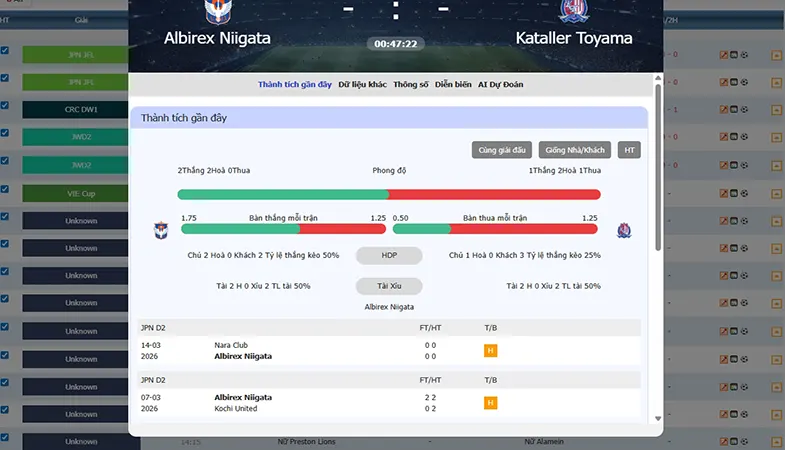Click the Kataller Toyama crest beside the conceded bar
Image resolution: width=785 pixels, height=450 pixels.
[x=624, y=230]
